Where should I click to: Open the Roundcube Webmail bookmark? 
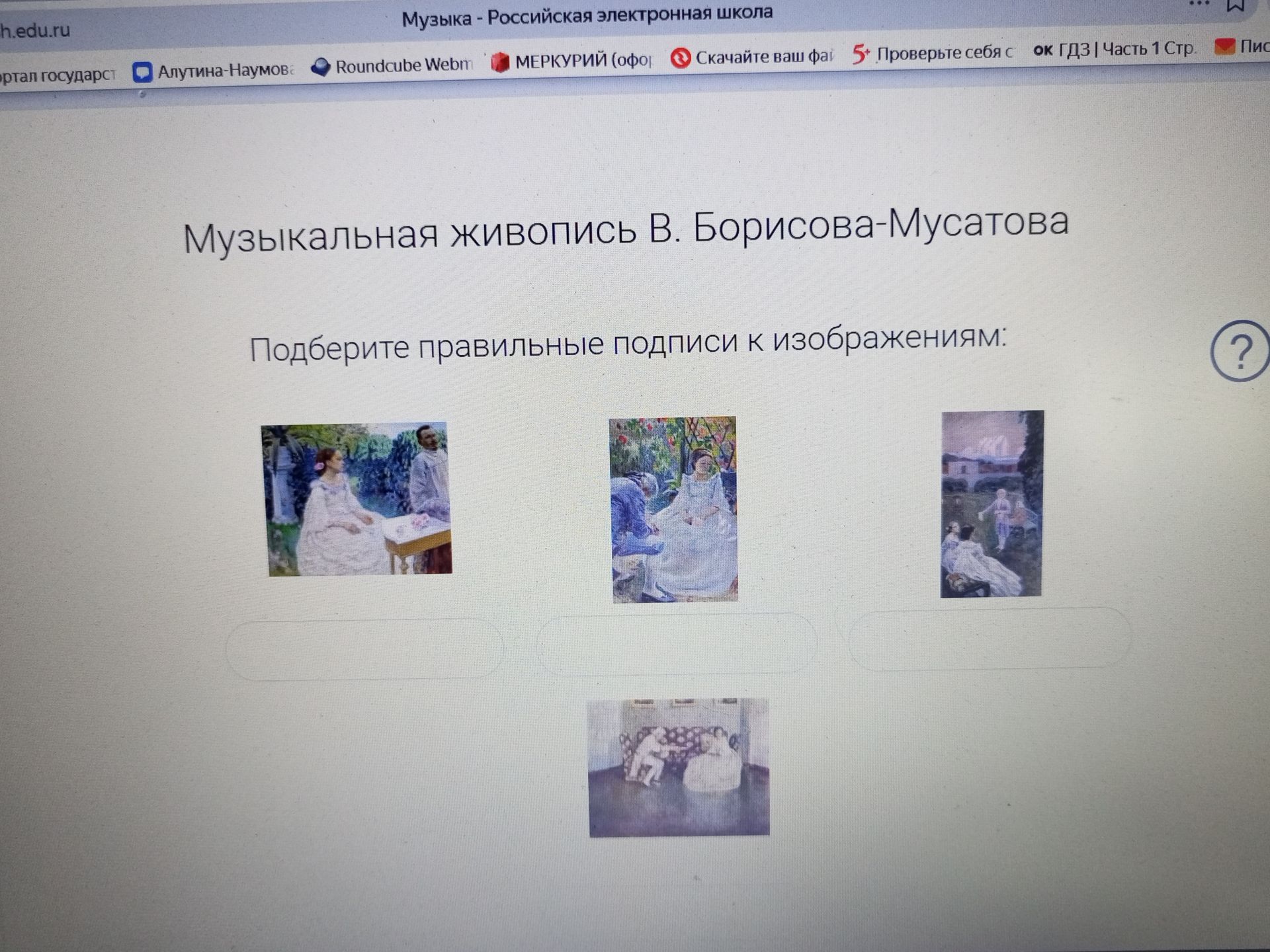[392, 66]
